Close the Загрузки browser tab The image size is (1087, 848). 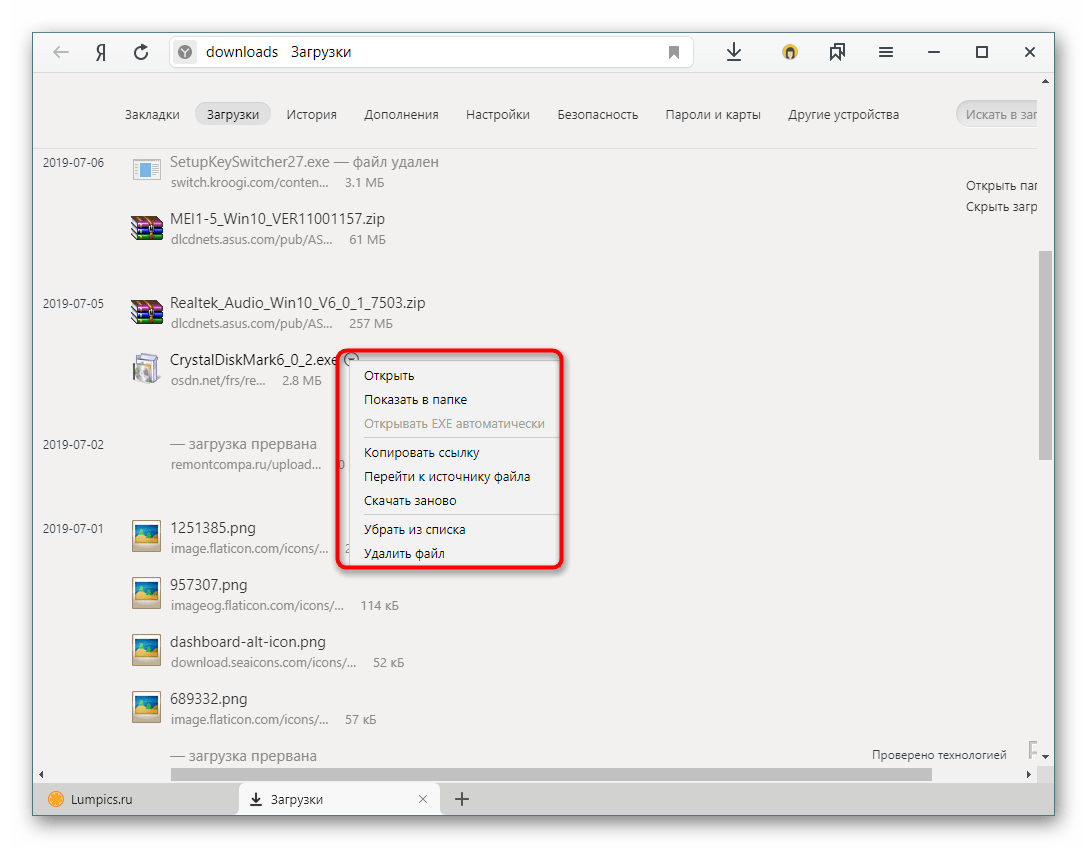(x=423, y=799)
